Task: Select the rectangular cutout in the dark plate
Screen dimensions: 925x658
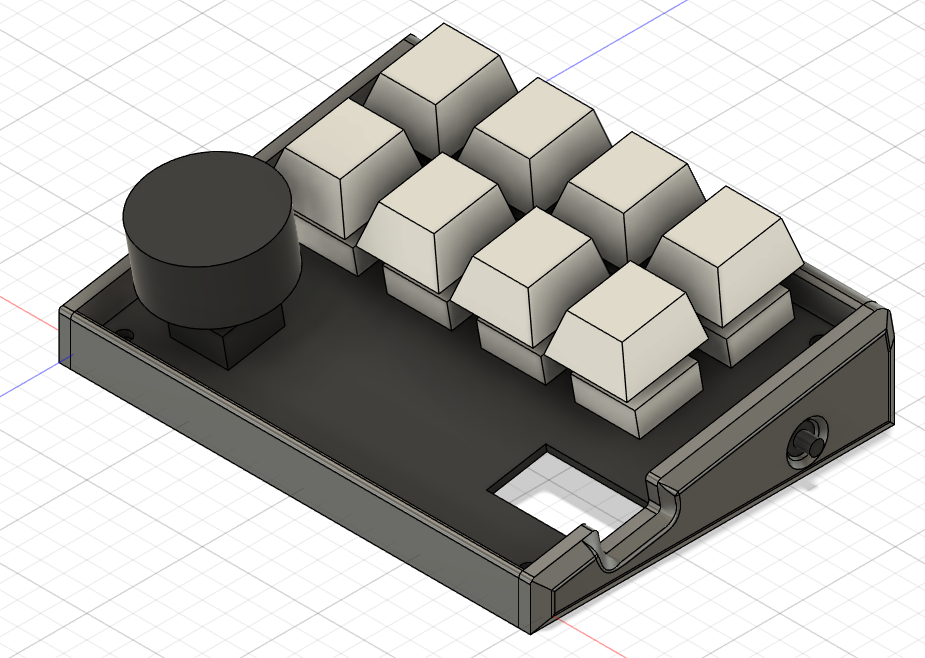Action: pos(566,491)
